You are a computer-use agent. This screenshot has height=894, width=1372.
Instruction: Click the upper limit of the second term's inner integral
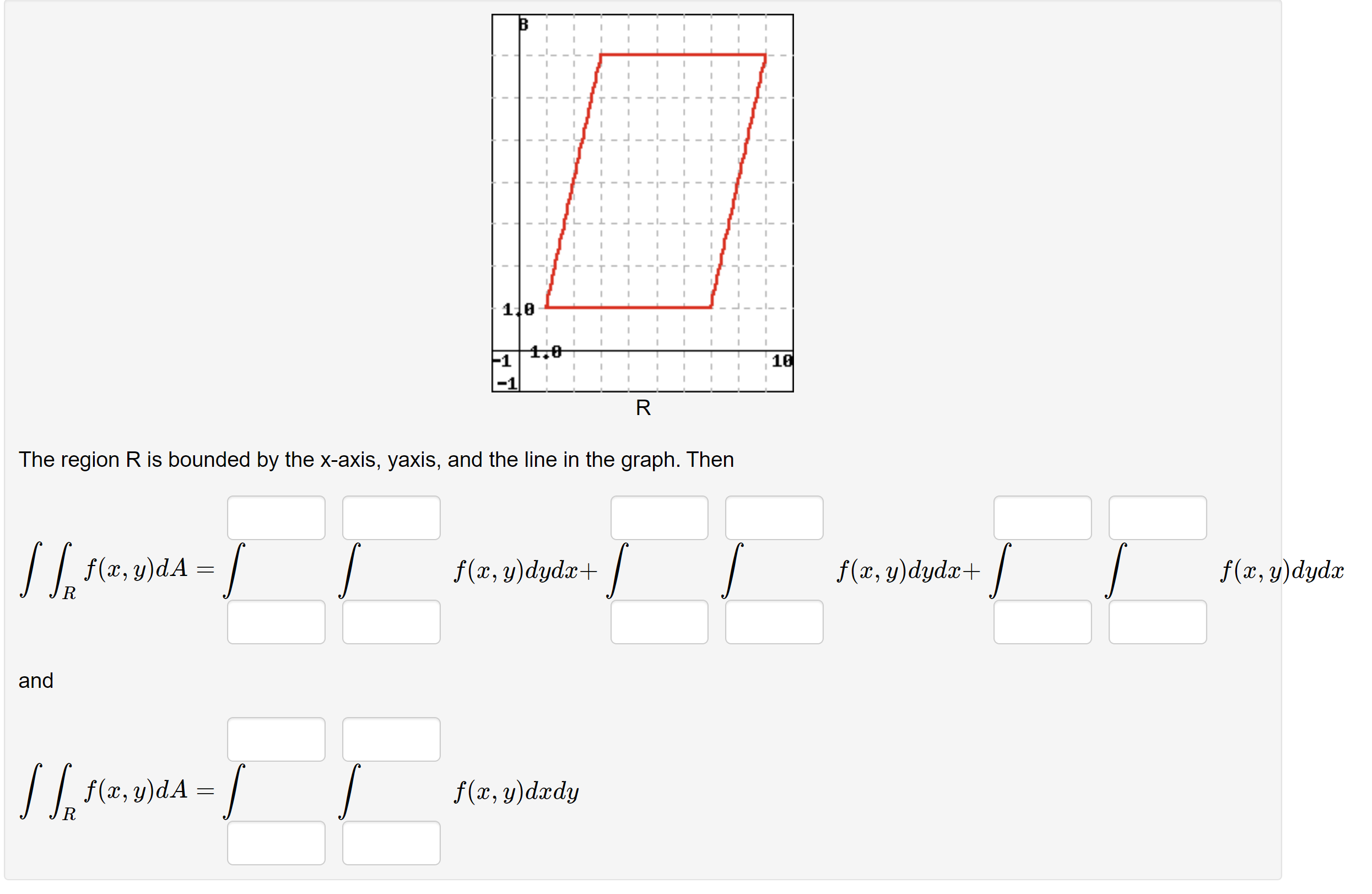(x=774, y=517)
